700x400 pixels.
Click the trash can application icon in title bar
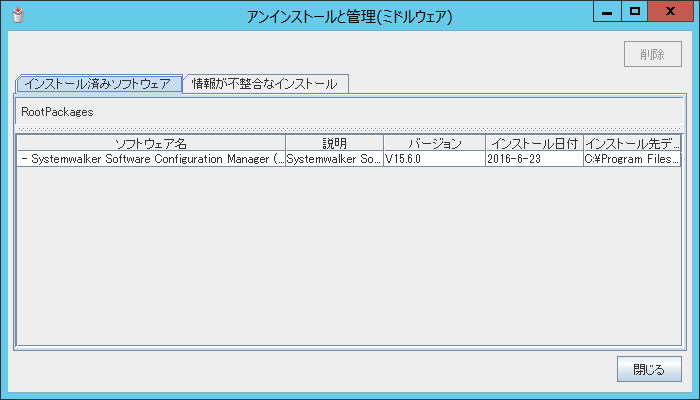pyautogui.click(x=18, y=15)
